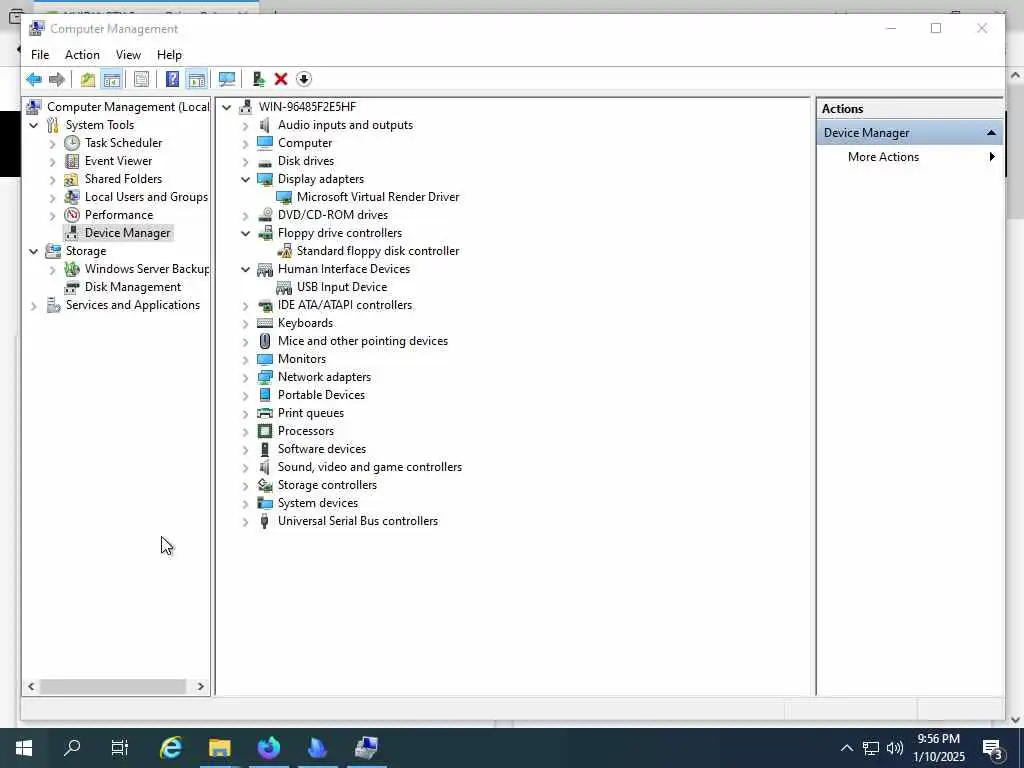The width and height of the screenshot is (1024, 768).
Task: Click the blue Help toolbar icon
Action: 172,80
